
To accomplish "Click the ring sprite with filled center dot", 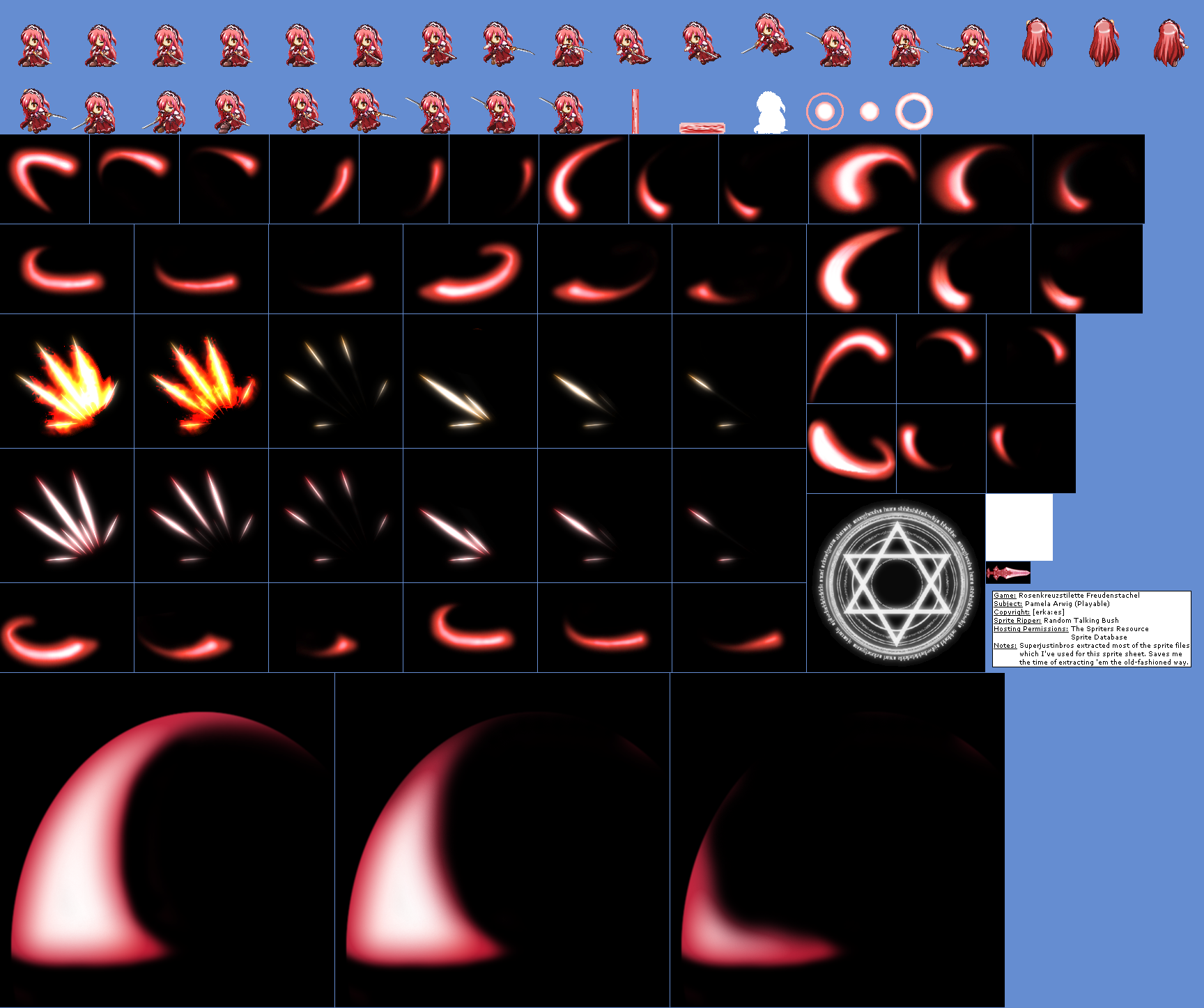I will click(x=825, y=111).
